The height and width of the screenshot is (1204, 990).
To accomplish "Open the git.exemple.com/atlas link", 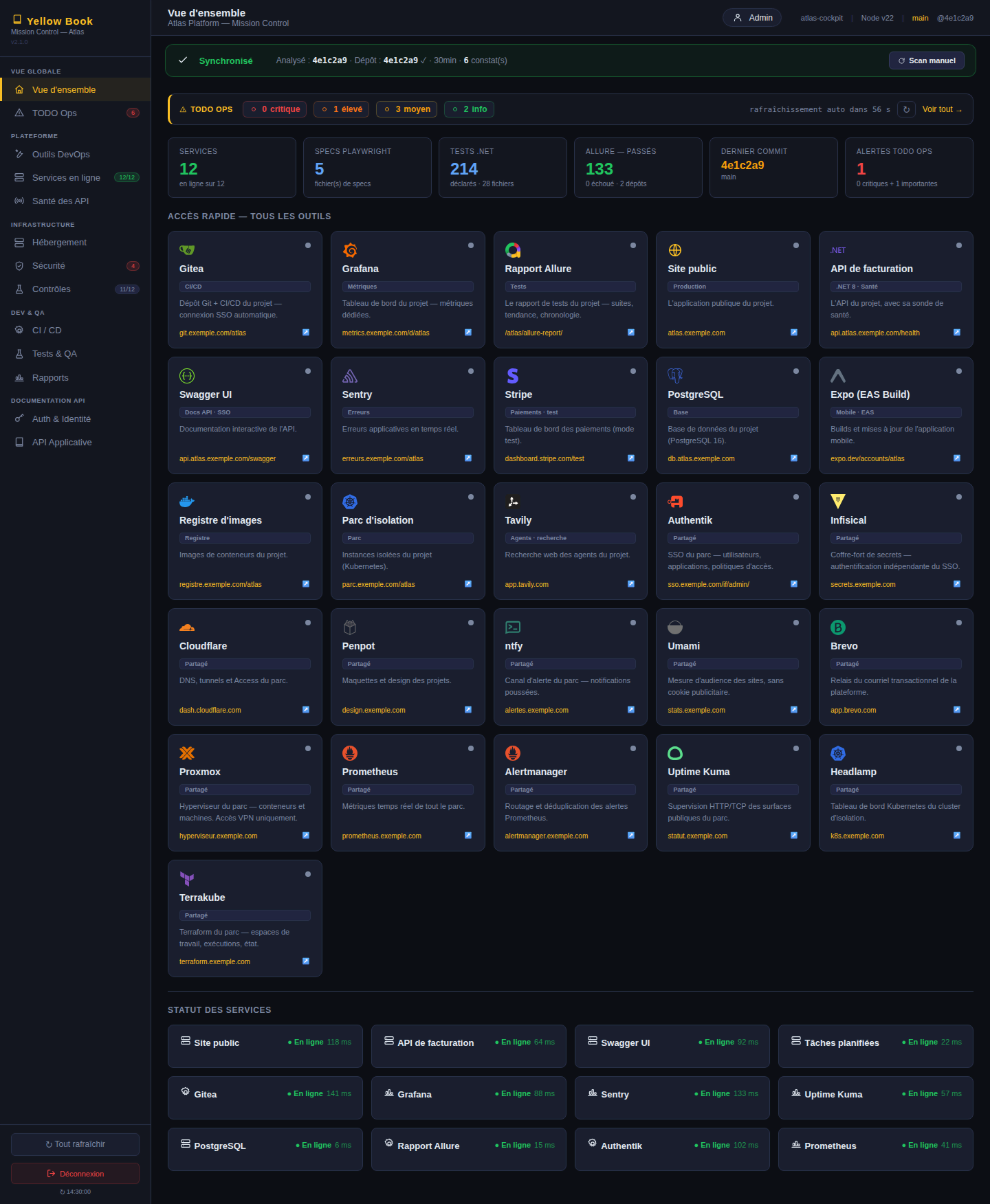I will (x=212, y=333).
